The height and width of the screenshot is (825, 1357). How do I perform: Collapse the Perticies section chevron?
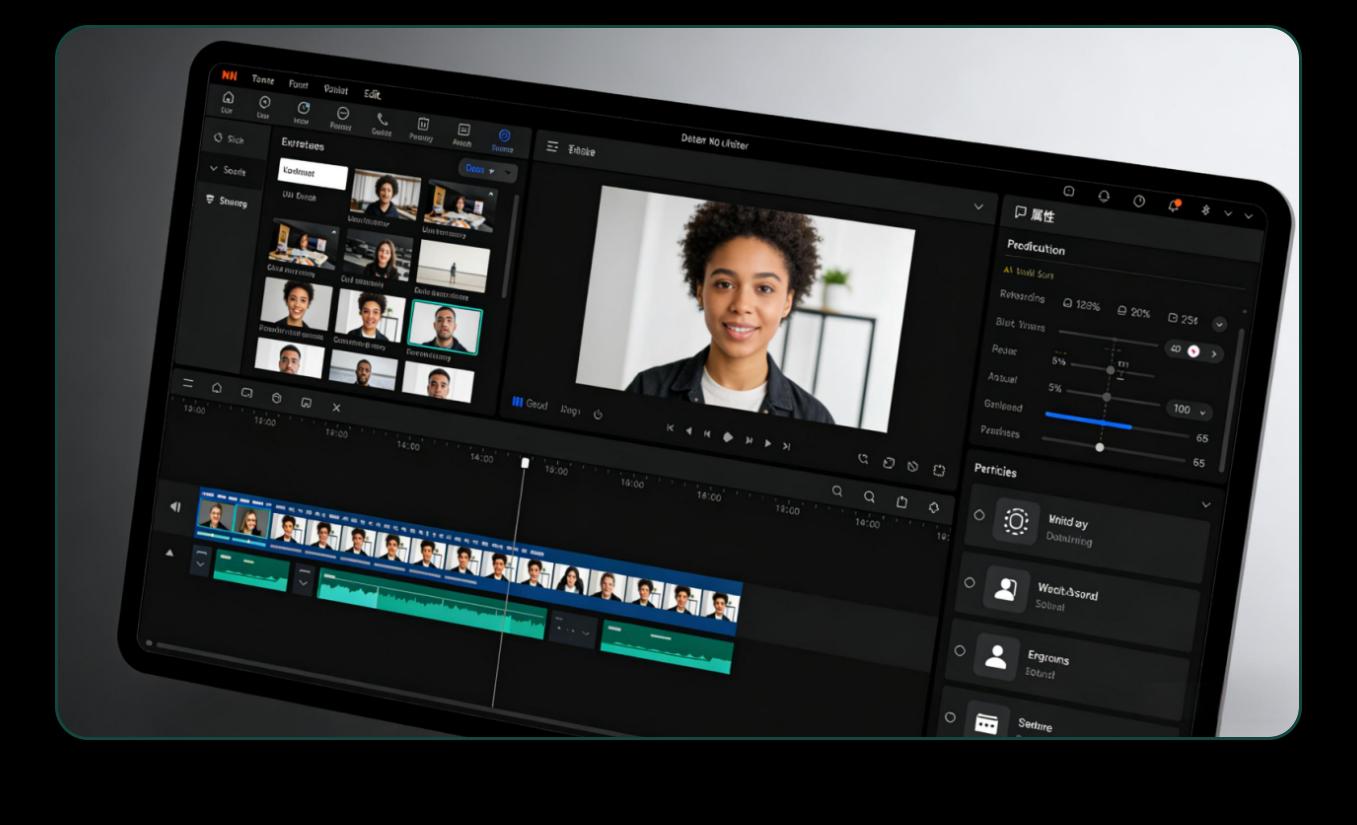point(1206,505)
